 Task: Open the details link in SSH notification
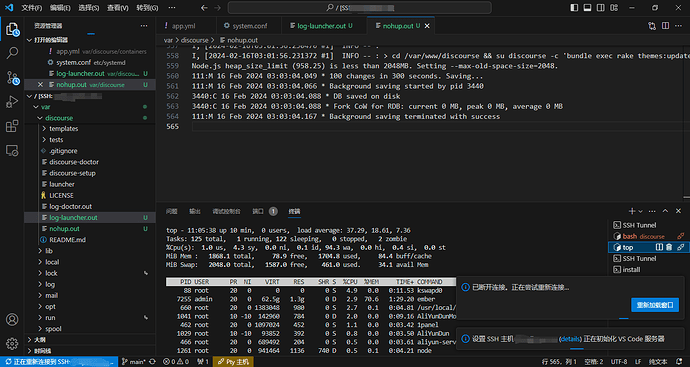(570, 339)
